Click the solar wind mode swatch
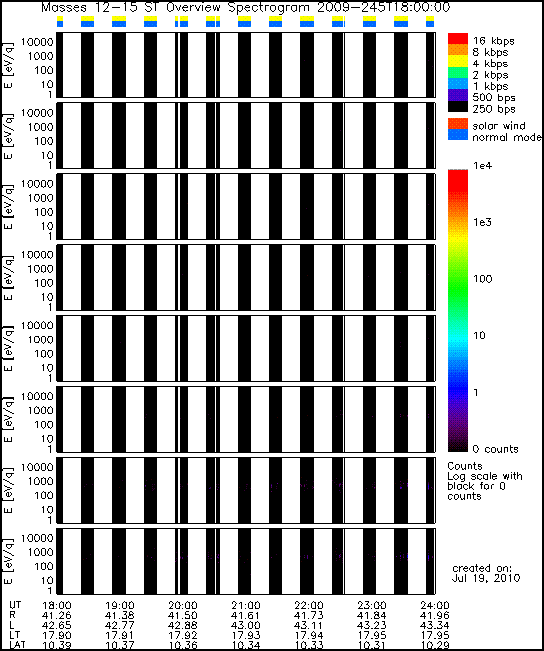This screenshot has height=651, width=544. point(458,124)
